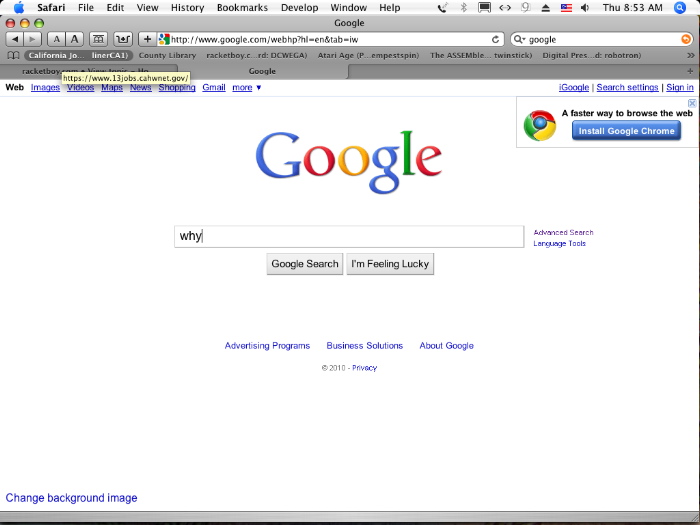Open the Apple menu
The image size is (700, 525).
tap(19, 8)
